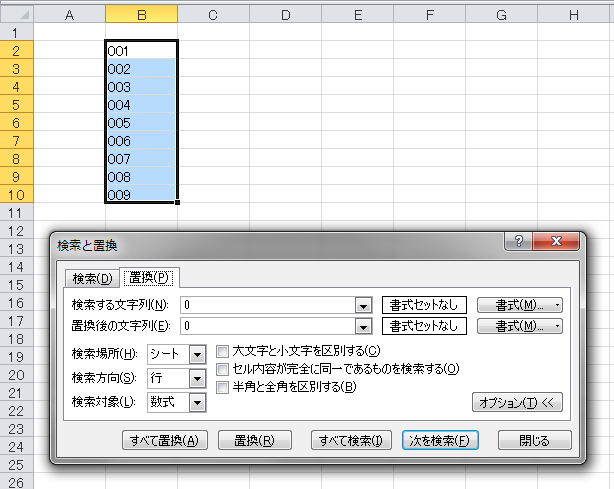Enable セル内容が完全に同一であるものを検索する checkbox
614x489 pixels.
coord(222,369)
